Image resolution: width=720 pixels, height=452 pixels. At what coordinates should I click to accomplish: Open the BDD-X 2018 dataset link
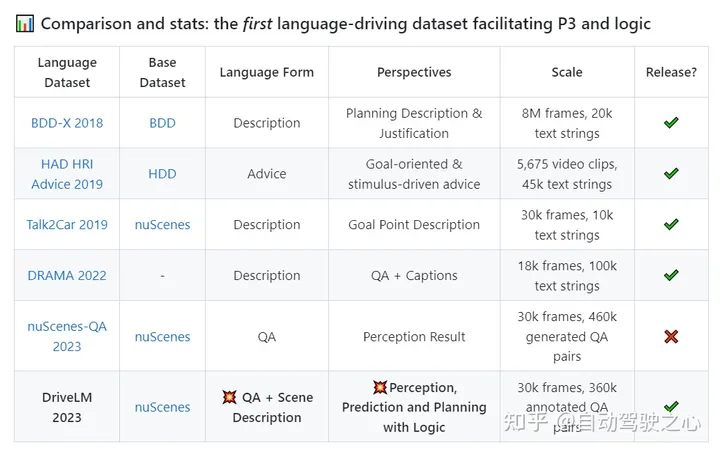pyautogui.click(x=67, y=123)
